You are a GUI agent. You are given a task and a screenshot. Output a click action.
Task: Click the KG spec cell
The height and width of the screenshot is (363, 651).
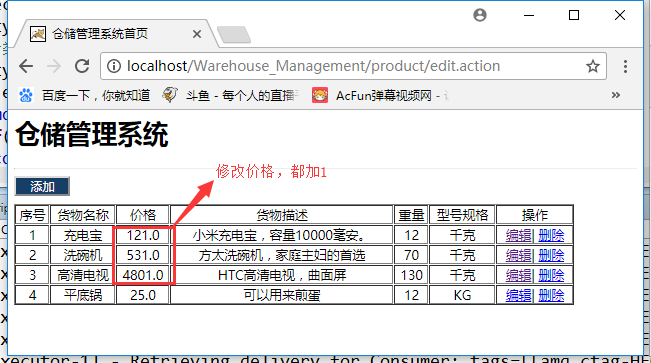click(462, 295)
